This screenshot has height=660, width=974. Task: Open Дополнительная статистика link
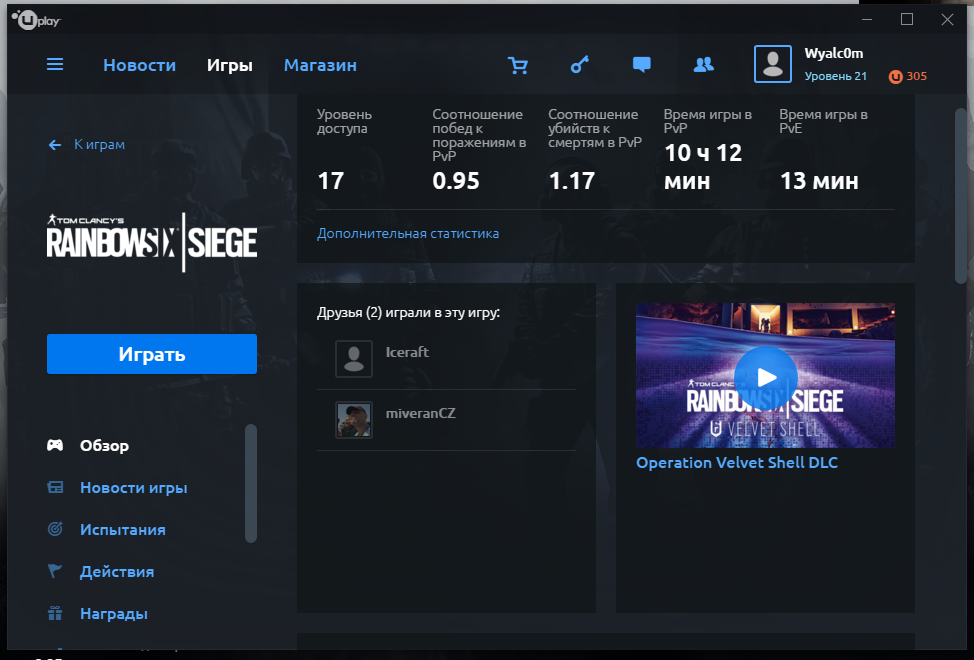408,233
